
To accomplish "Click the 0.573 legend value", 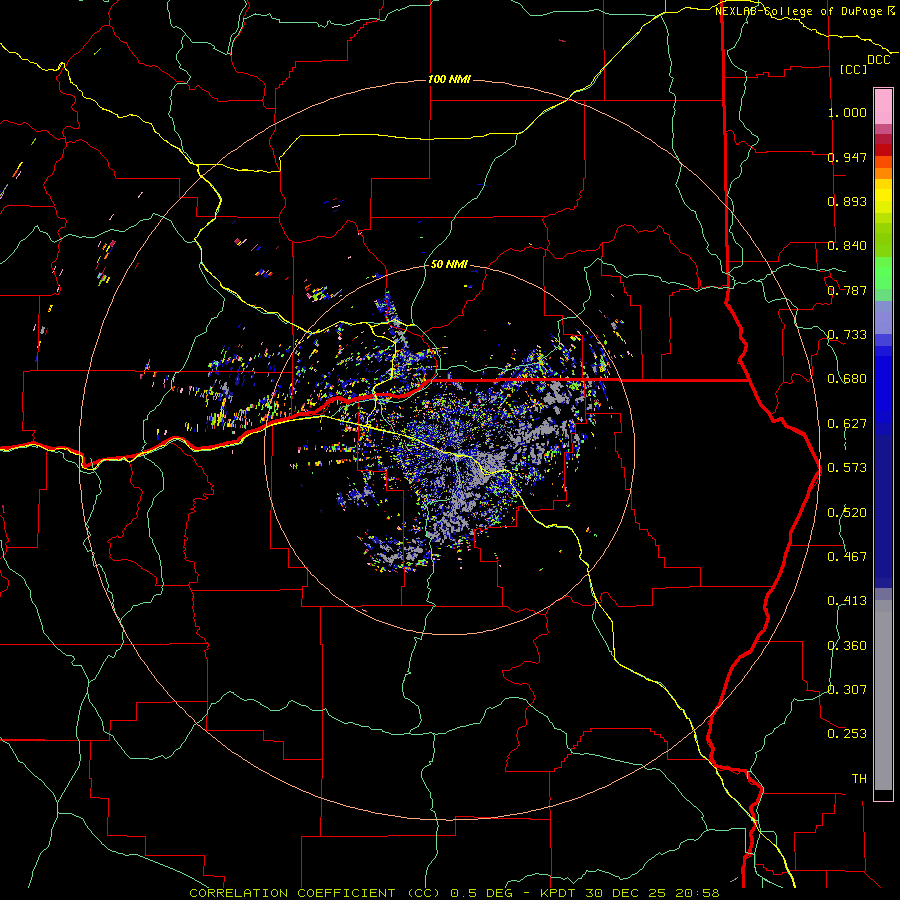I will point(847,468).
